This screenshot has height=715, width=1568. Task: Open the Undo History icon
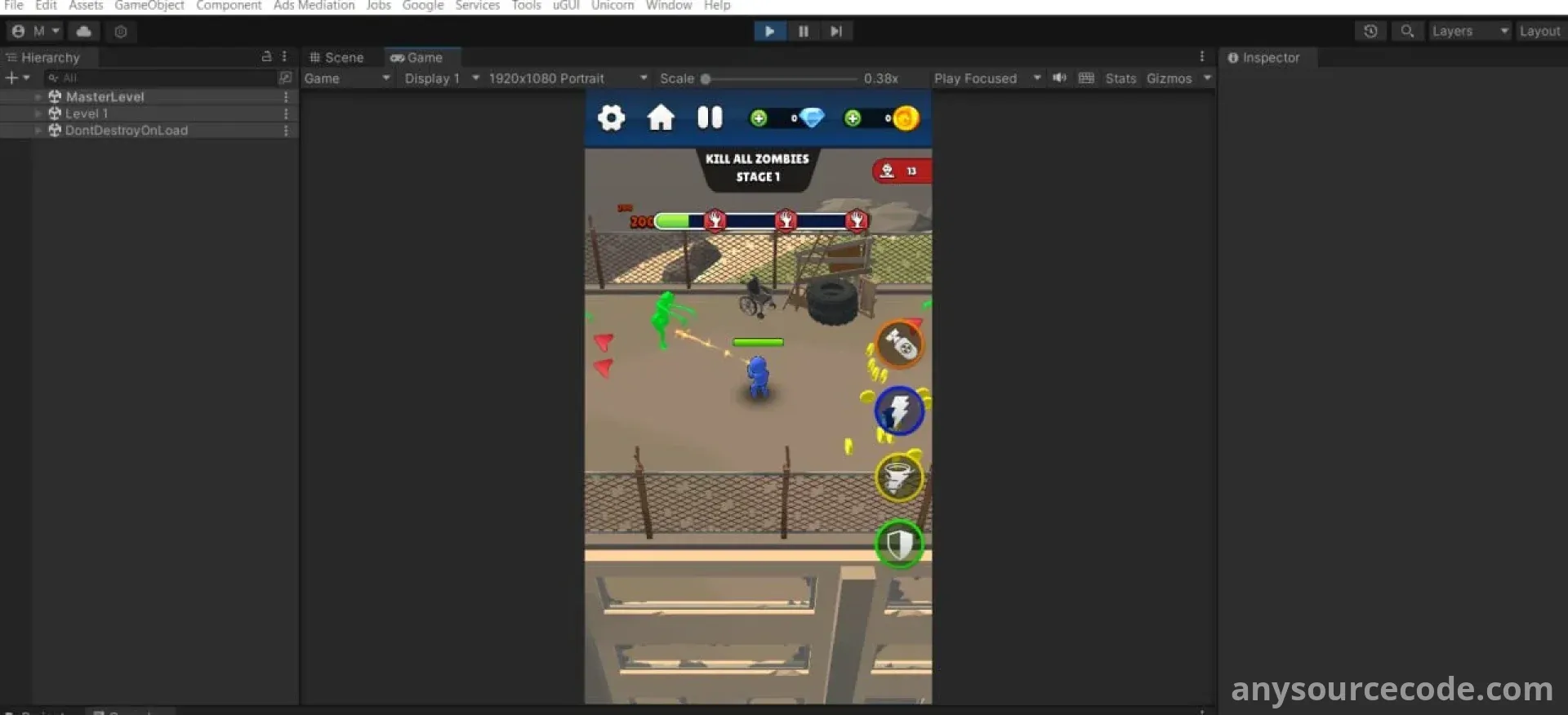(x=1370, y=31)
